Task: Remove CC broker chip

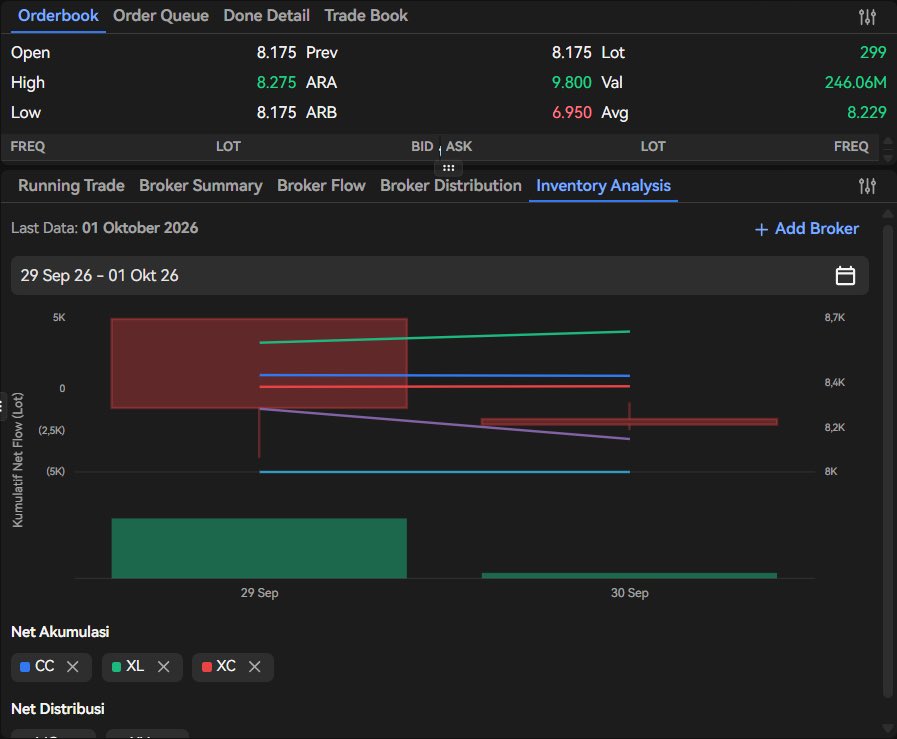Action: click(x=73, y=667)
